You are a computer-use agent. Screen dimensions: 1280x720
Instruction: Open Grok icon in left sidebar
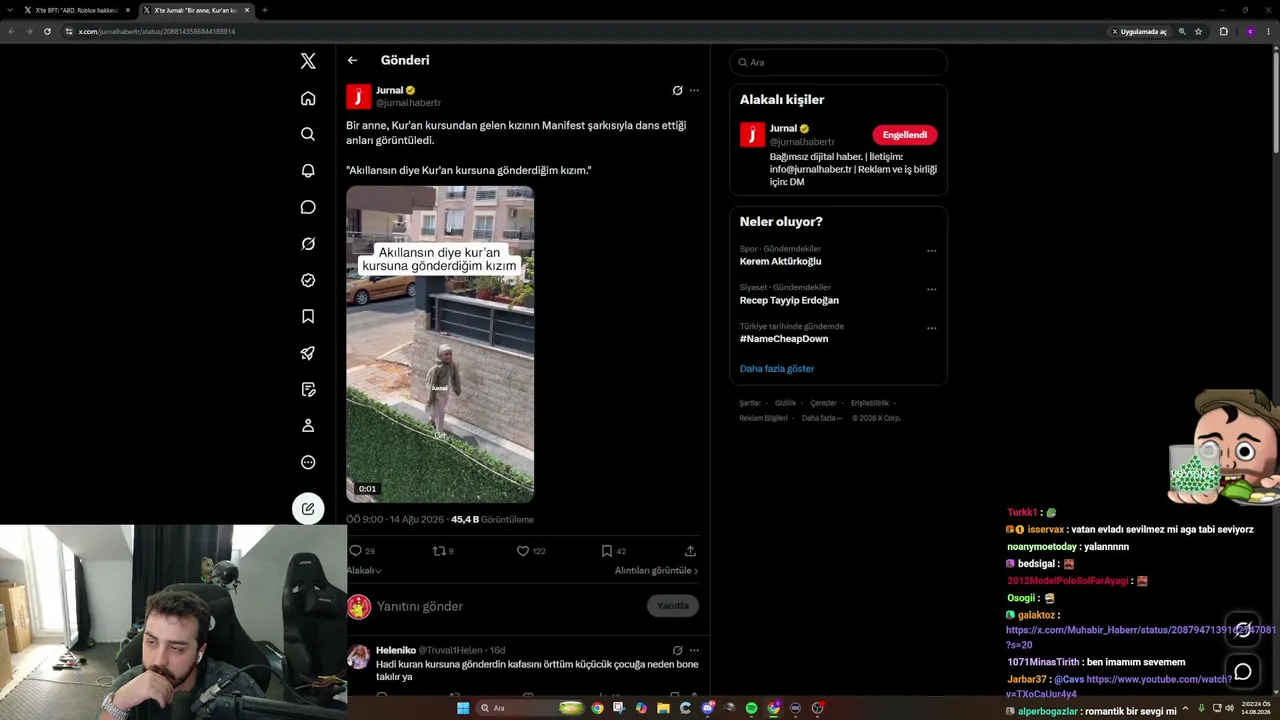[x=308, y=244]
